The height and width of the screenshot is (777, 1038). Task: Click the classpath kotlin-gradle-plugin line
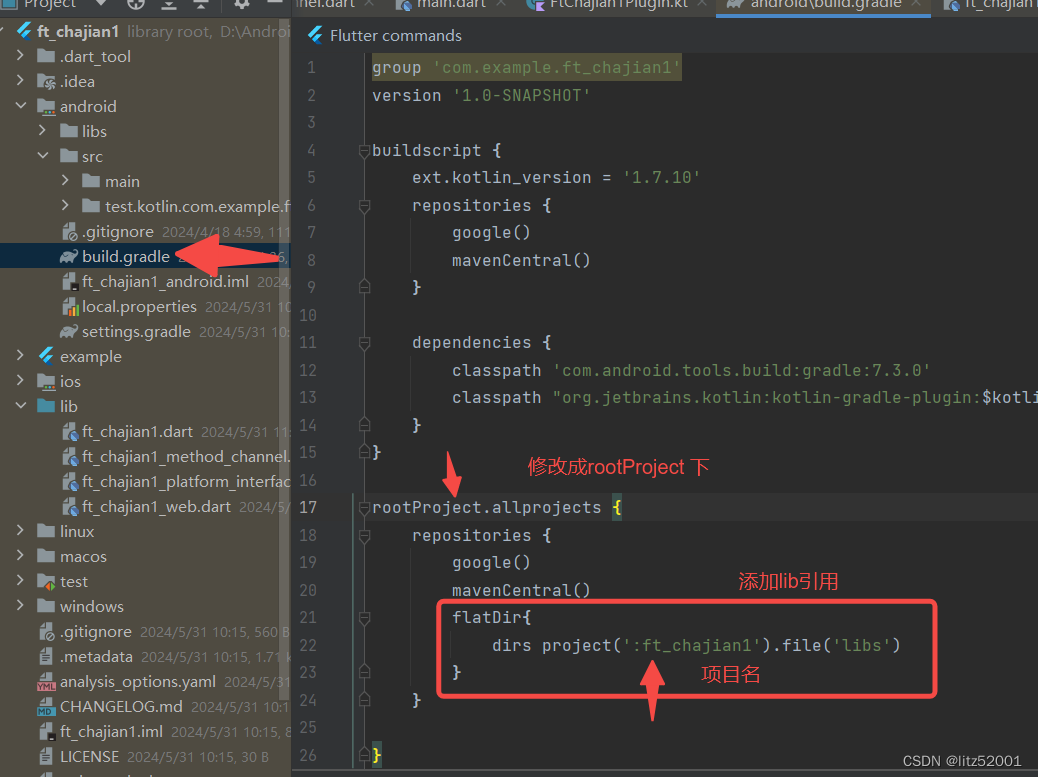tap(745, 397)
